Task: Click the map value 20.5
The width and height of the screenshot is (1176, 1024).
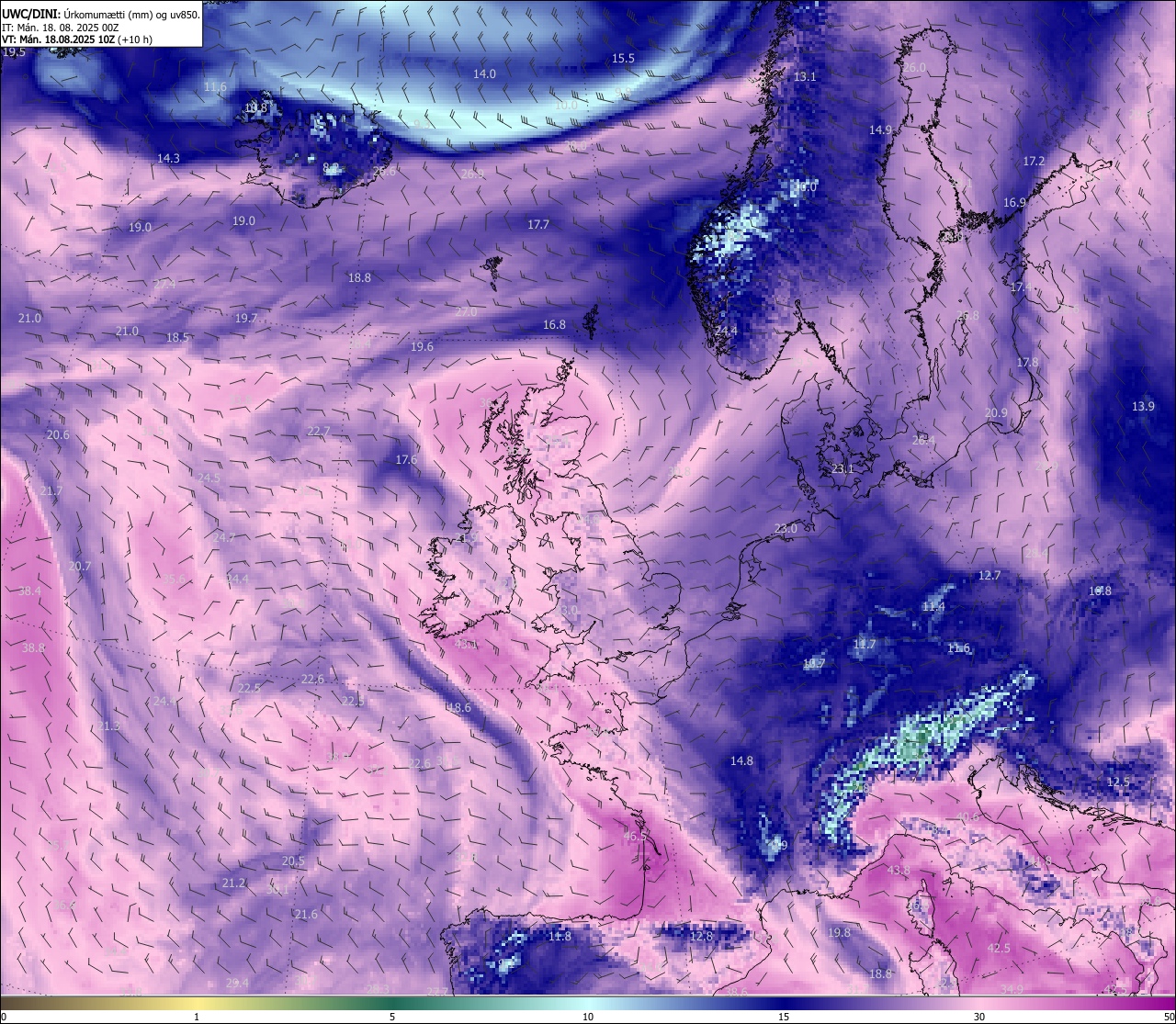Action: (293, 861)
